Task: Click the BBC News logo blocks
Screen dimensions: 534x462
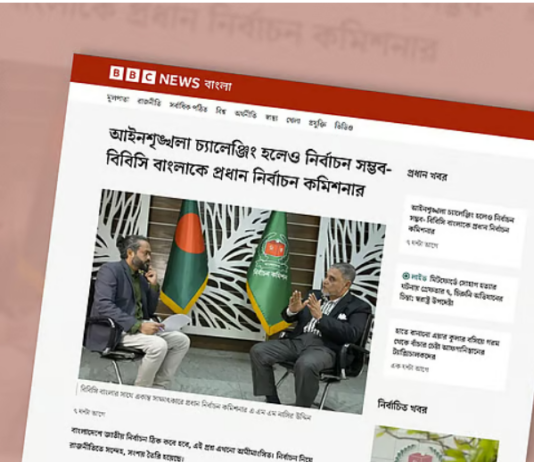Action: pos(132,75)
